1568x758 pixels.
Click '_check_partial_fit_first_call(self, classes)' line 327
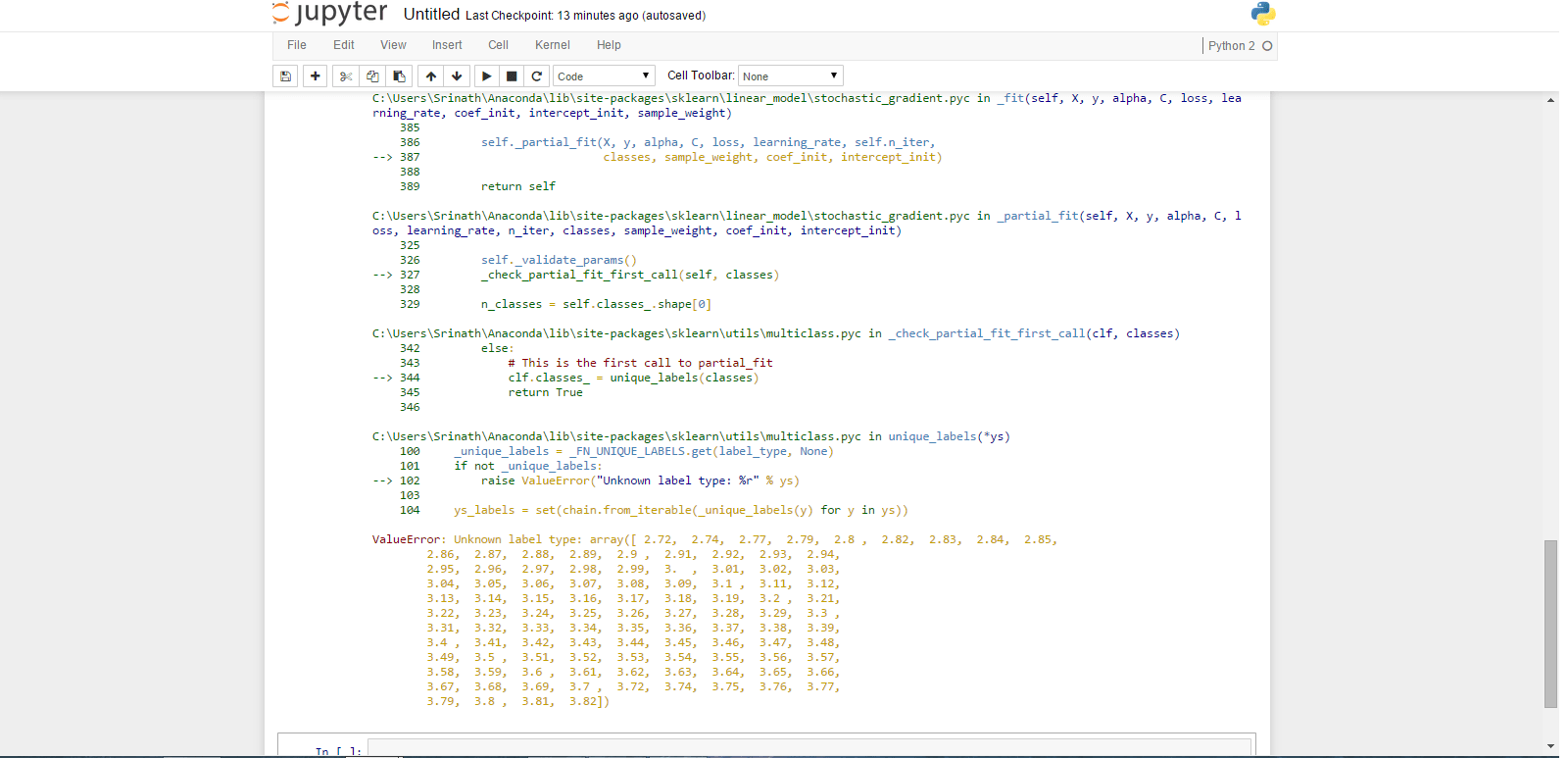(630, 275)
